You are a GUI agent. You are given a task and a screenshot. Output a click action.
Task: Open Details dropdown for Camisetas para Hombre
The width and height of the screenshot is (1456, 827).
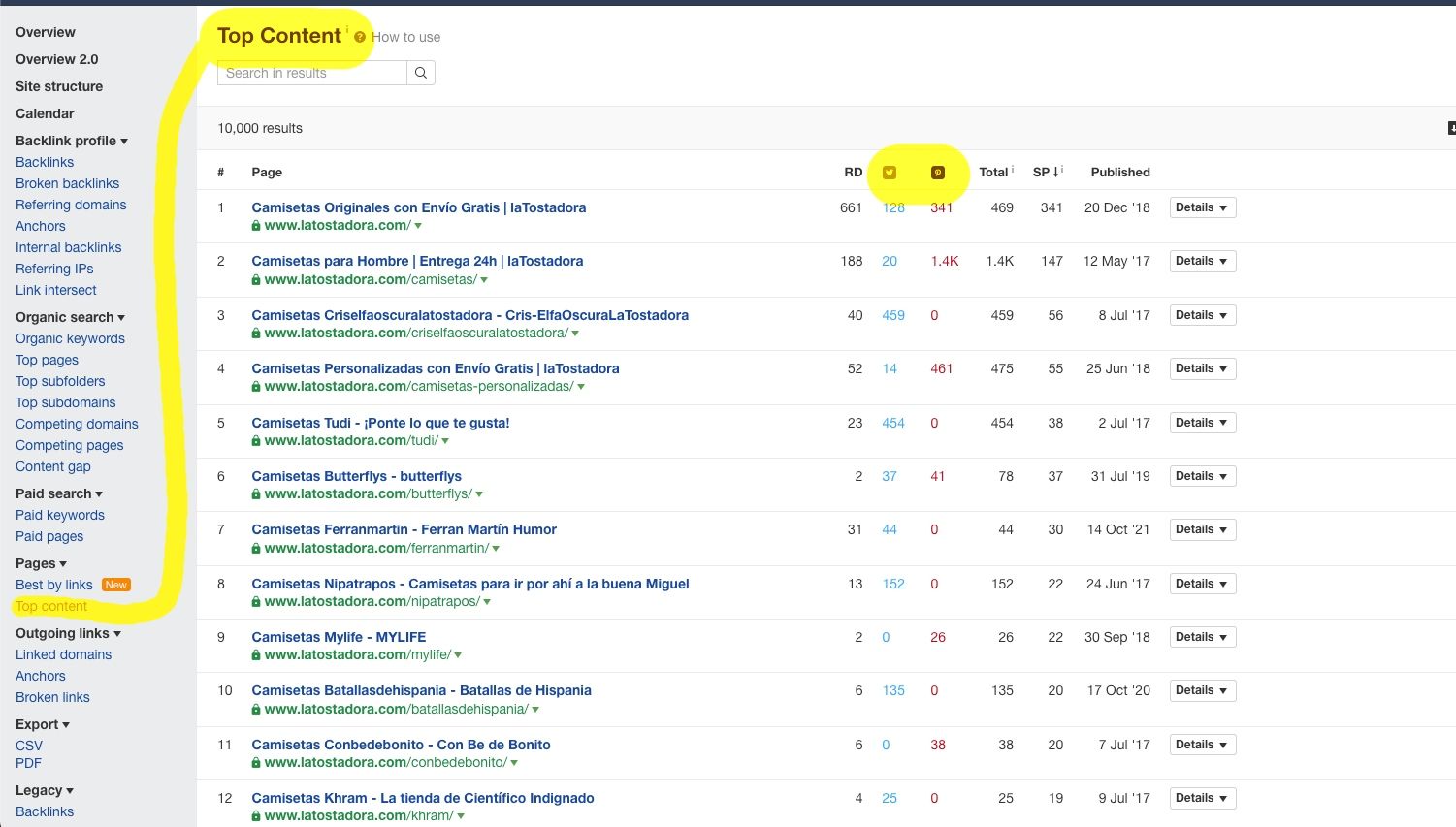pos(1202,261)
